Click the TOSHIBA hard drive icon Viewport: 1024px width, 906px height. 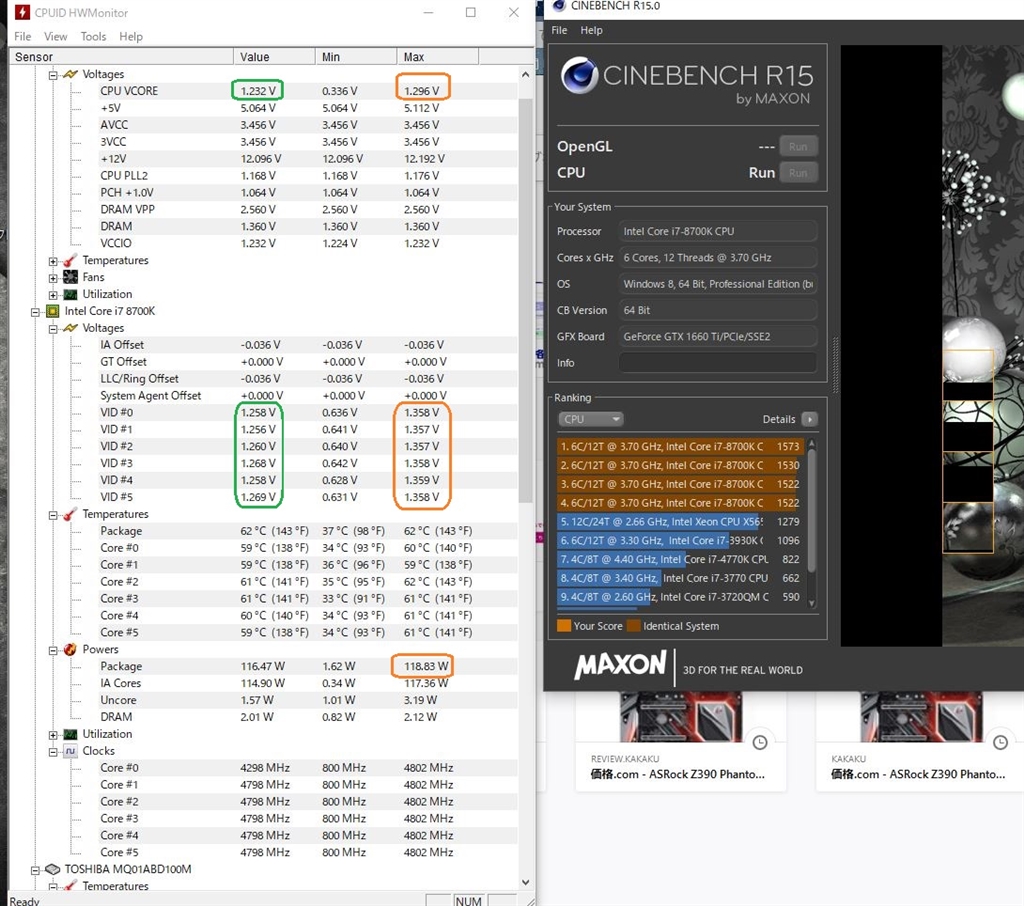pyautogui.click(x=52, y=869)
